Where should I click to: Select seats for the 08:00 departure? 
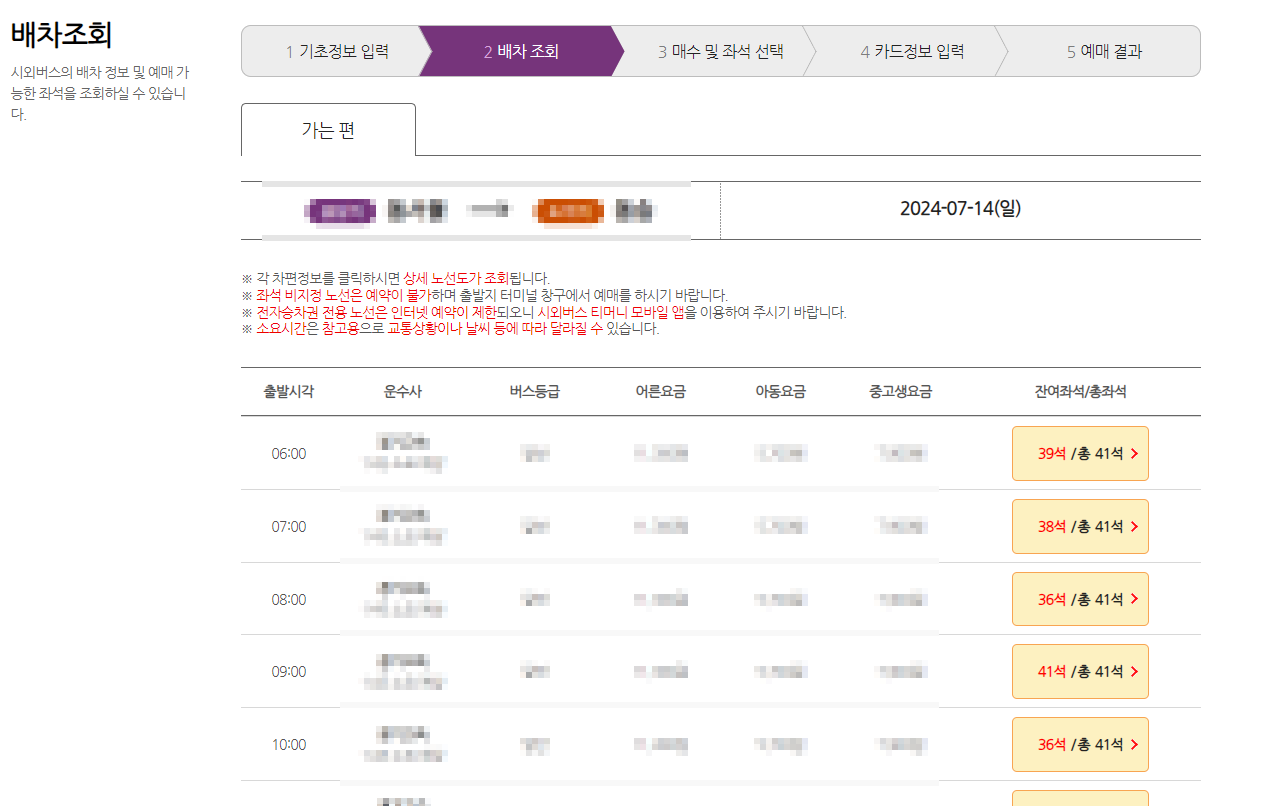[1080, 599]
